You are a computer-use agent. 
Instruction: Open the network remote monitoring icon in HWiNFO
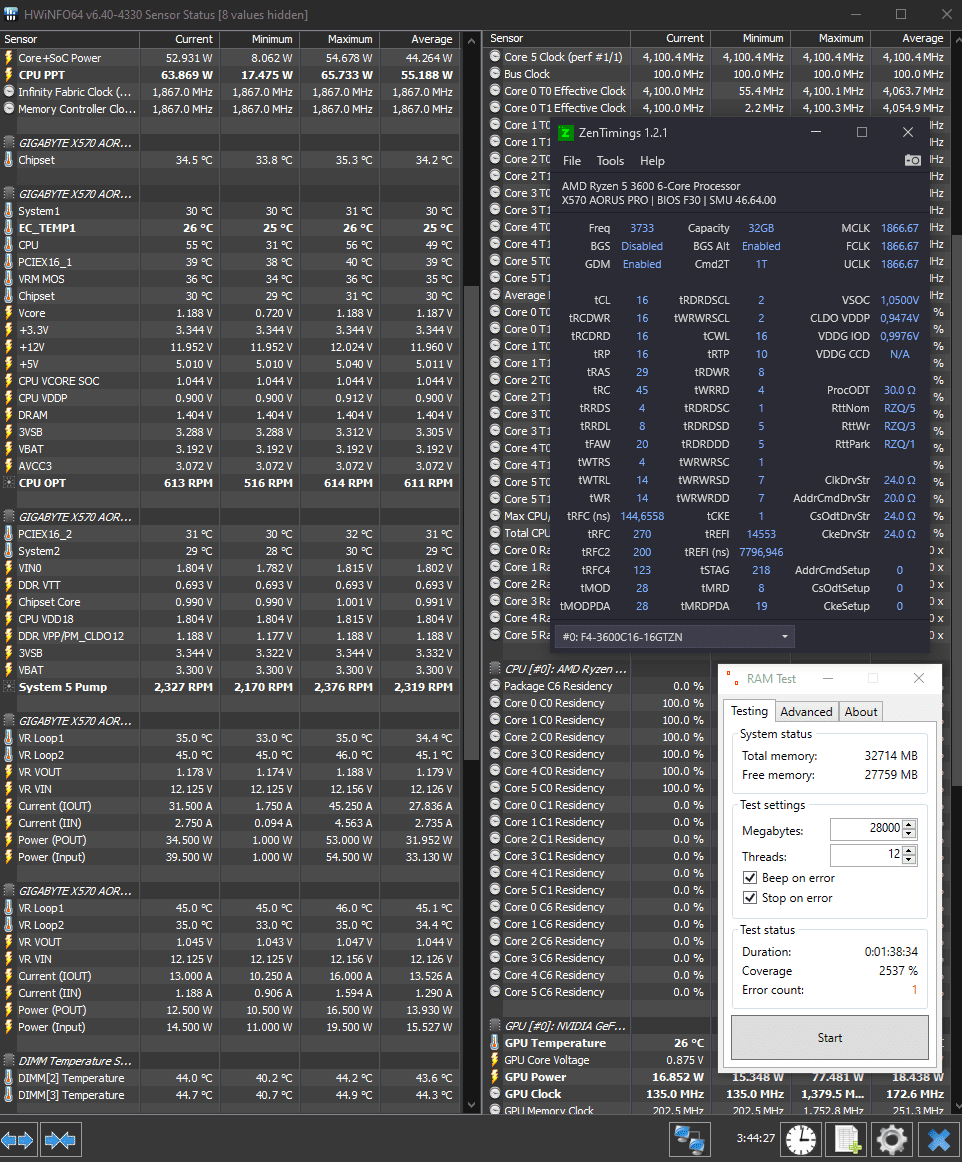click(x=689, y=1140)
